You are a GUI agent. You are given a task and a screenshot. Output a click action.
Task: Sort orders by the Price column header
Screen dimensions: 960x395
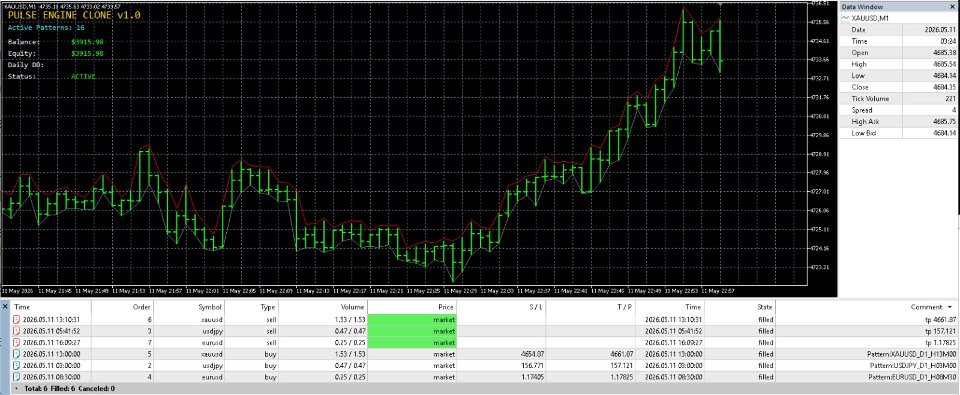pyautogui.click(x=412, y=307)
